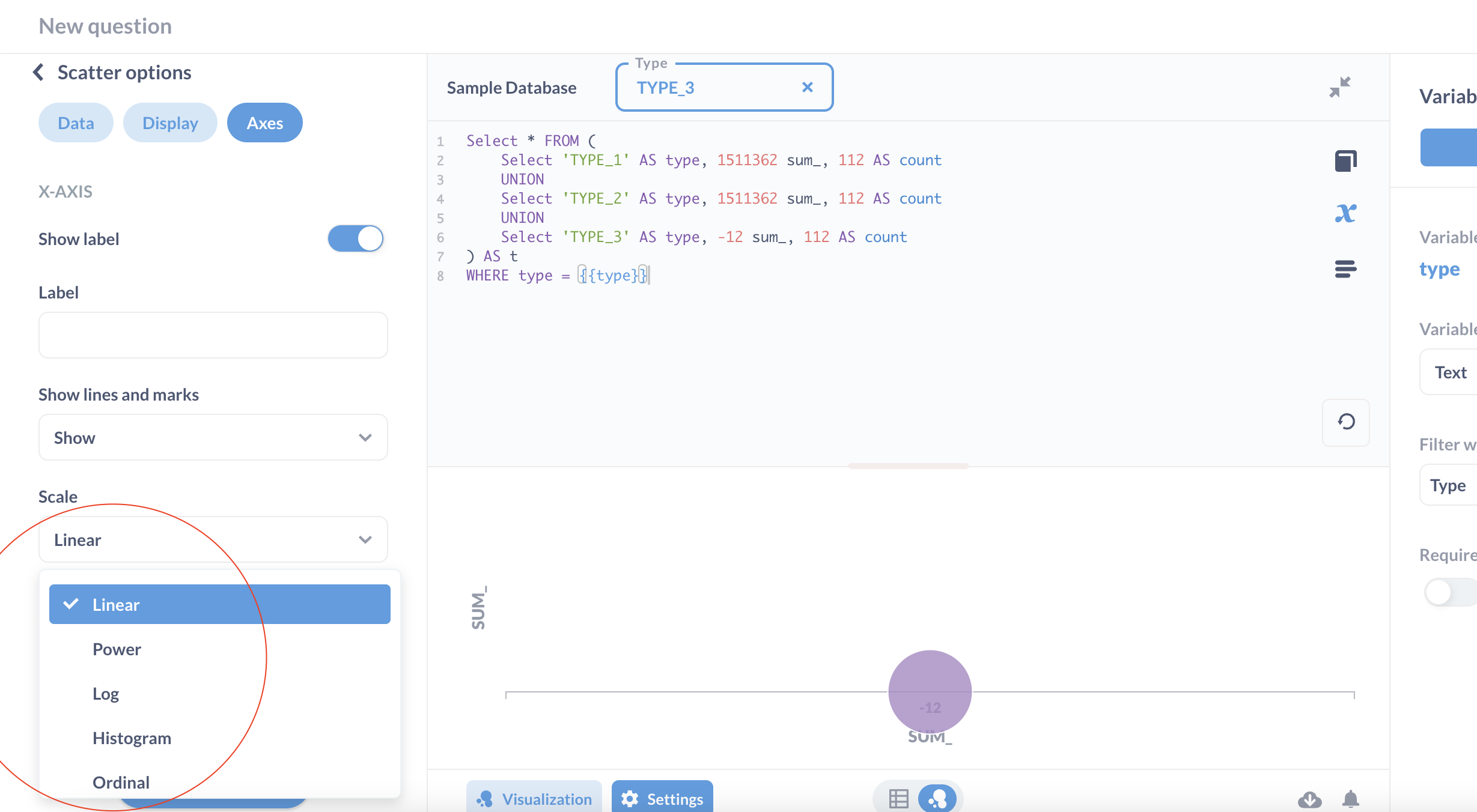Select the Data tab in Scatter options
The height and width of the screenshot is (812, 1477).
(x=76, y=122)
